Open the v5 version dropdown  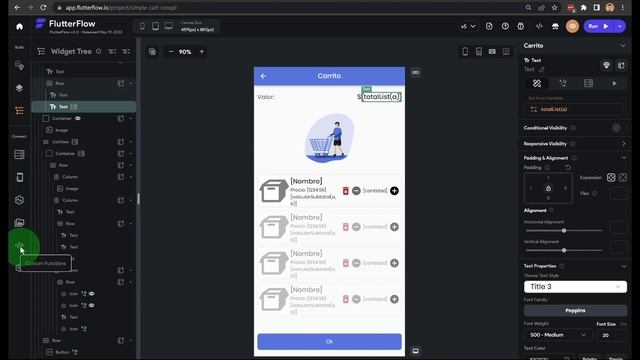[468, 26]
